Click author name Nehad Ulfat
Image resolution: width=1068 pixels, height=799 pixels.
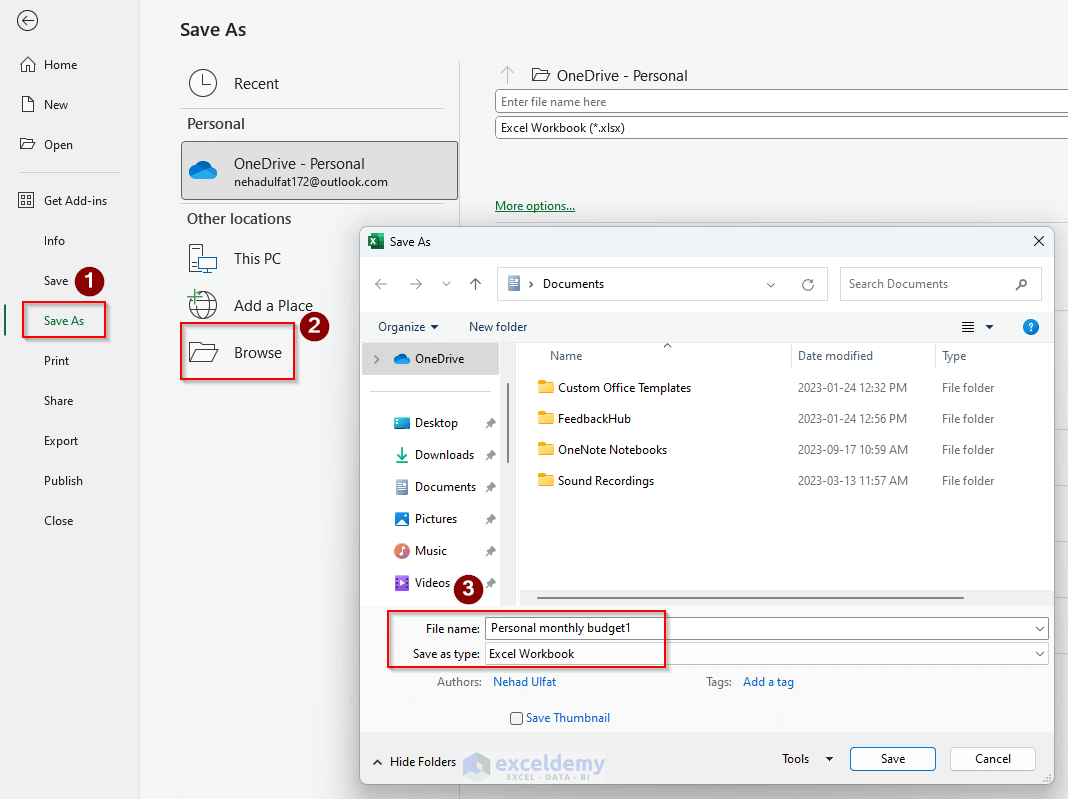(x=524, y=682)
